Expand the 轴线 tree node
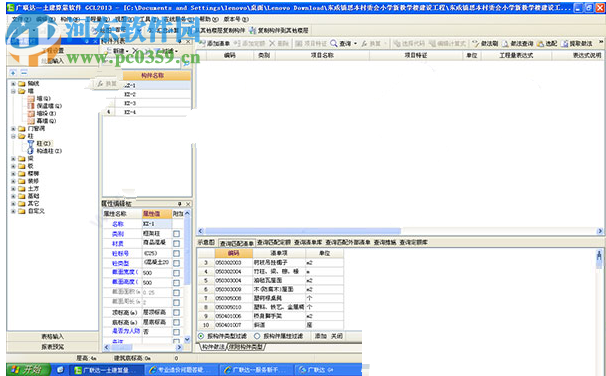 point(13,83)
